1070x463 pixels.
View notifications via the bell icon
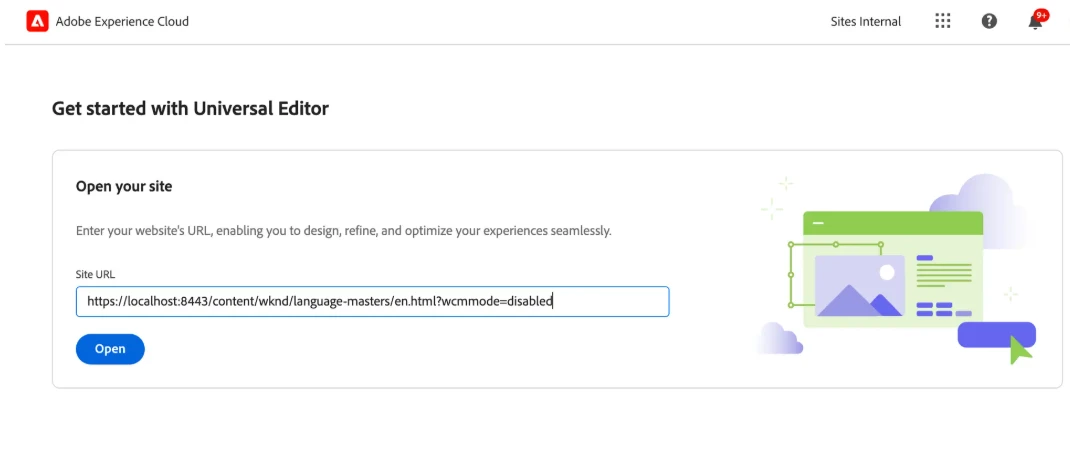pyautogui.click(x=1035, y=23)
